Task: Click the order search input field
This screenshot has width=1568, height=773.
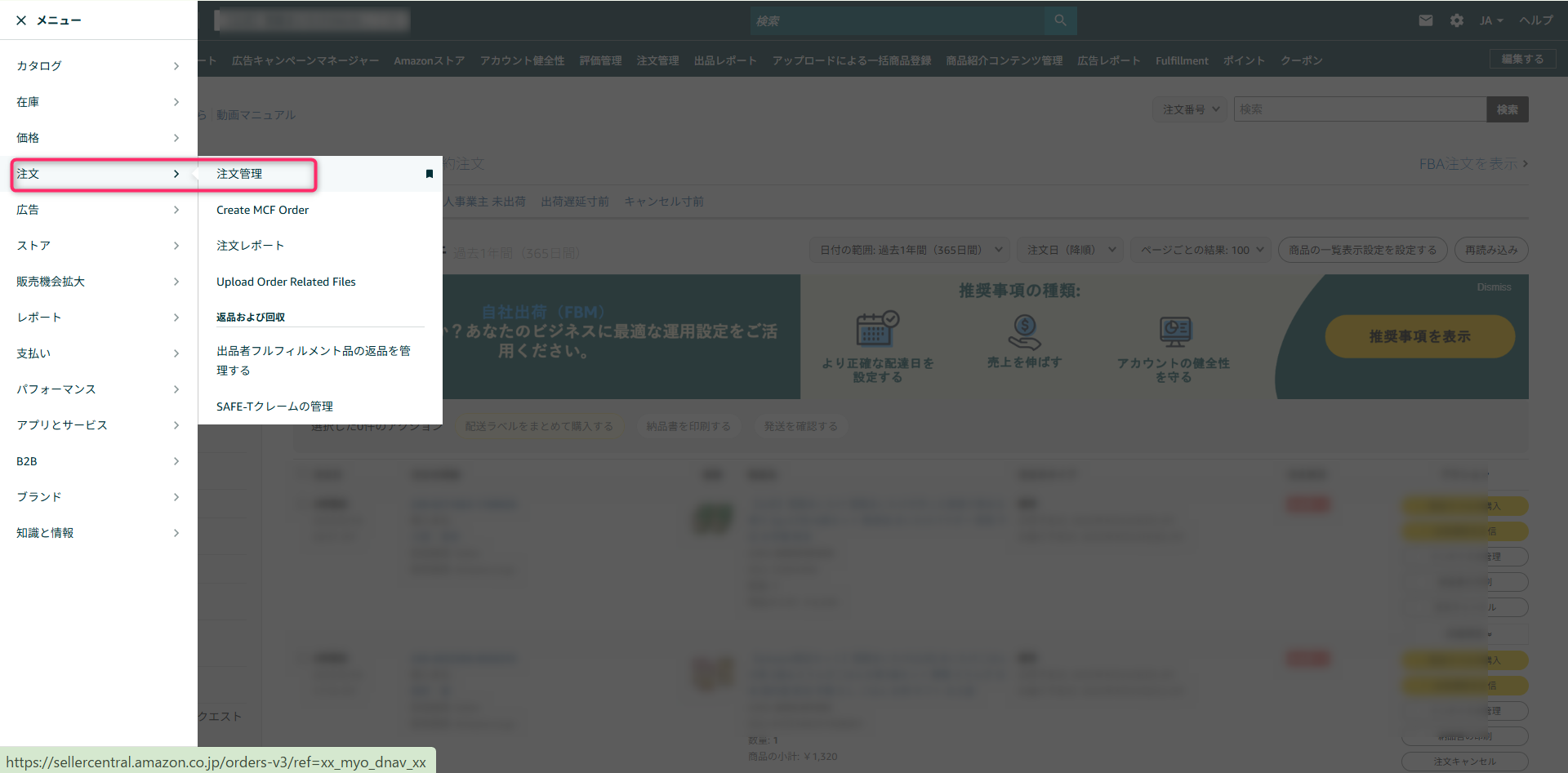Action: (1359, 109)
